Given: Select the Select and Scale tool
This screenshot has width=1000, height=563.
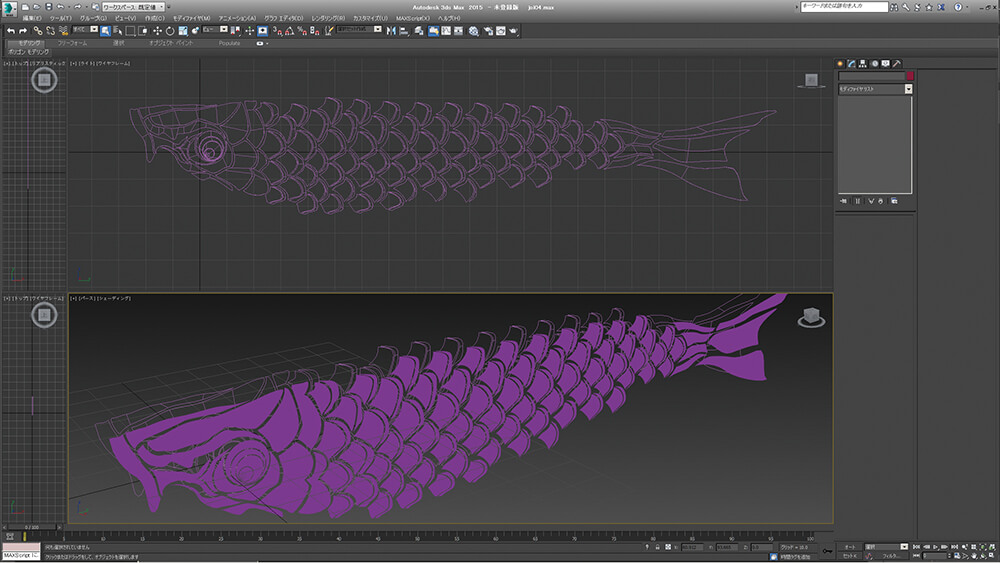Looking at the screenshot, I should [x=183, y=31].
